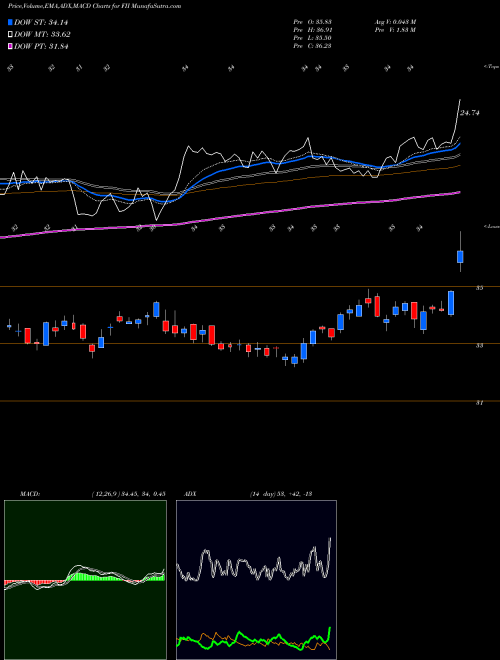Select the DOW PT: 31.84 legend label
Image resolution: width=500 pixels, height=660 pixels.
(41, 46)
